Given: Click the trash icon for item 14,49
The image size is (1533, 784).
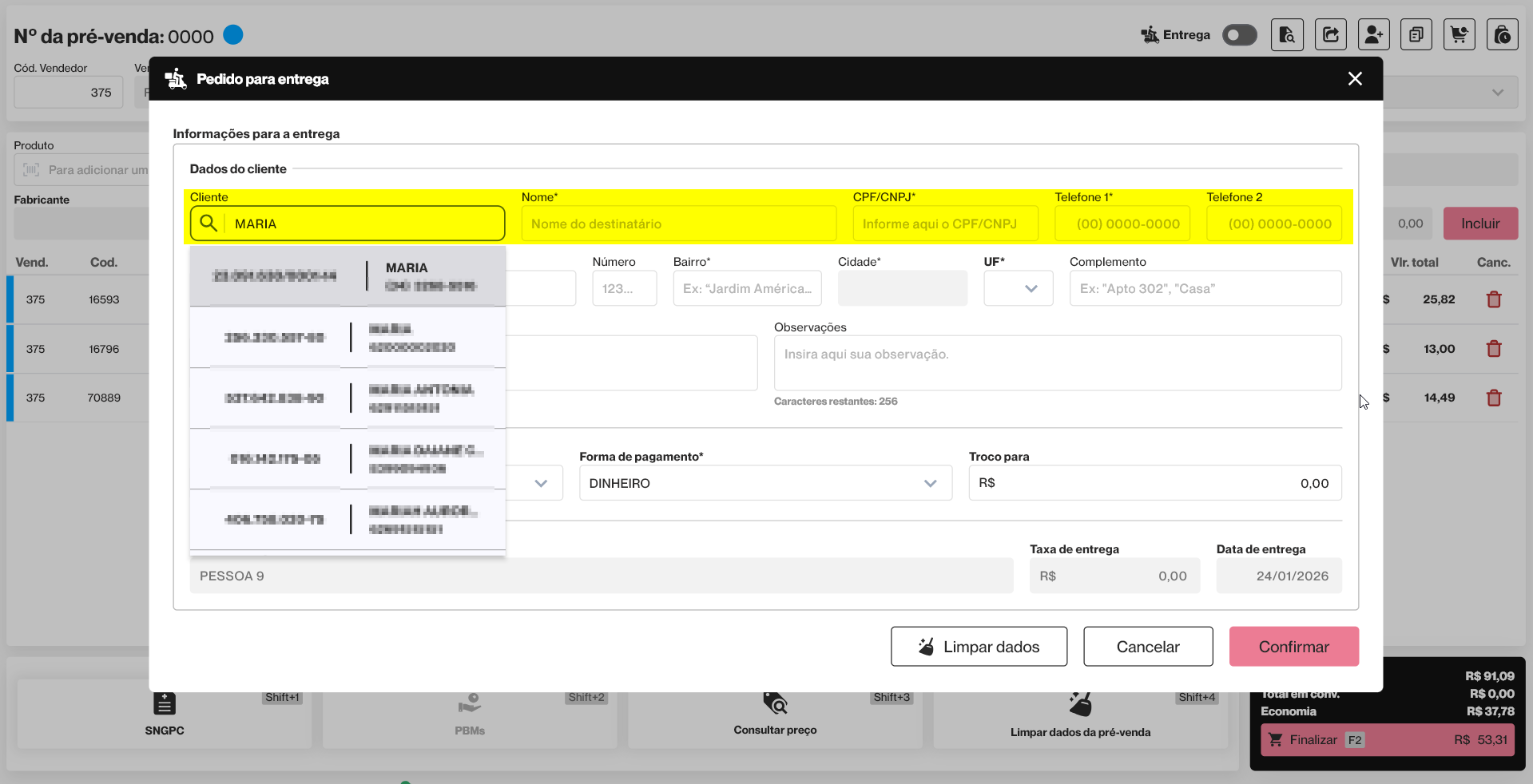Looking at the screenshot, I should tap(1494, 398).
